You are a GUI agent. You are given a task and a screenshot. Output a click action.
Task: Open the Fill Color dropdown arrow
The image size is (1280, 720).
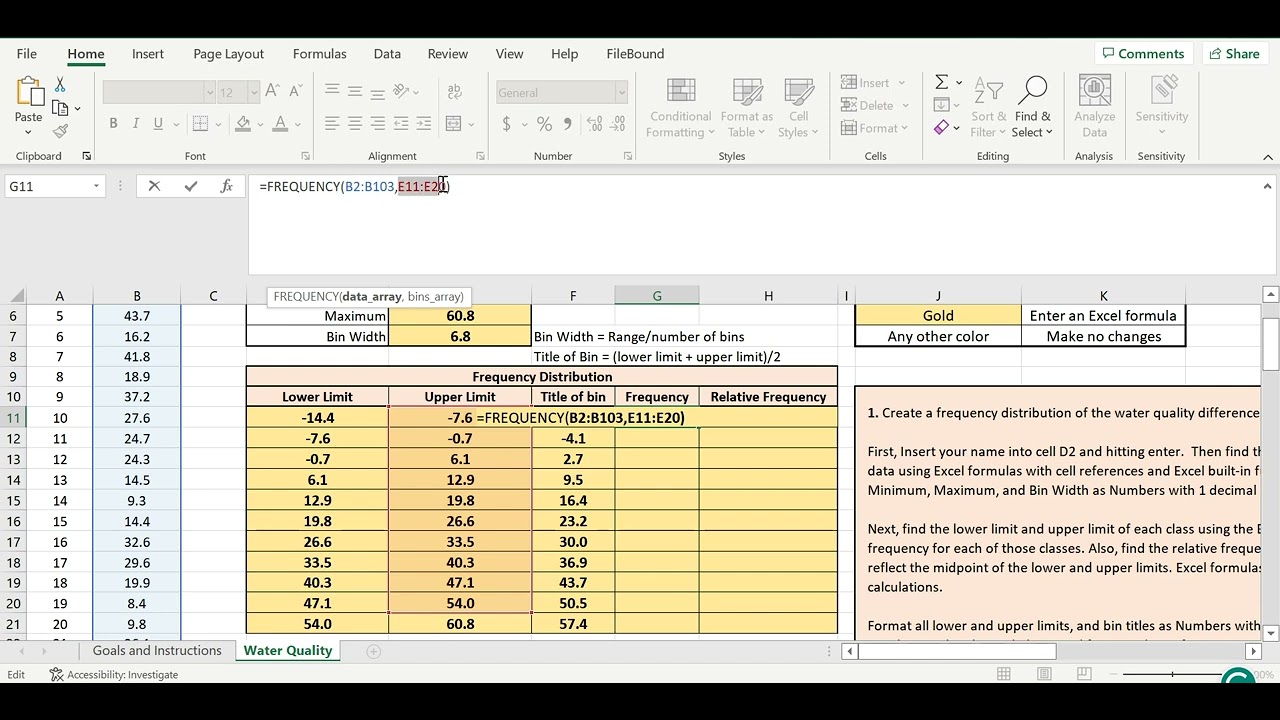pyautogui.click(x=260, y=124)
